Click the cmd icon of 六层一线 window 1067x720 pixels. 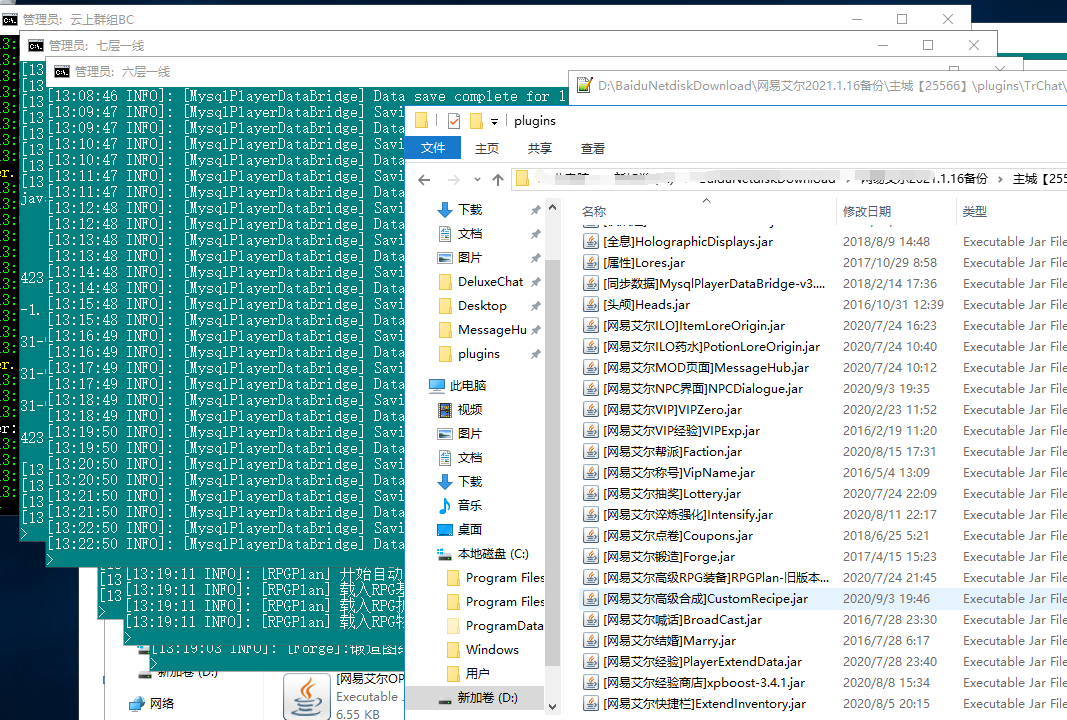[x=62, y=72]
